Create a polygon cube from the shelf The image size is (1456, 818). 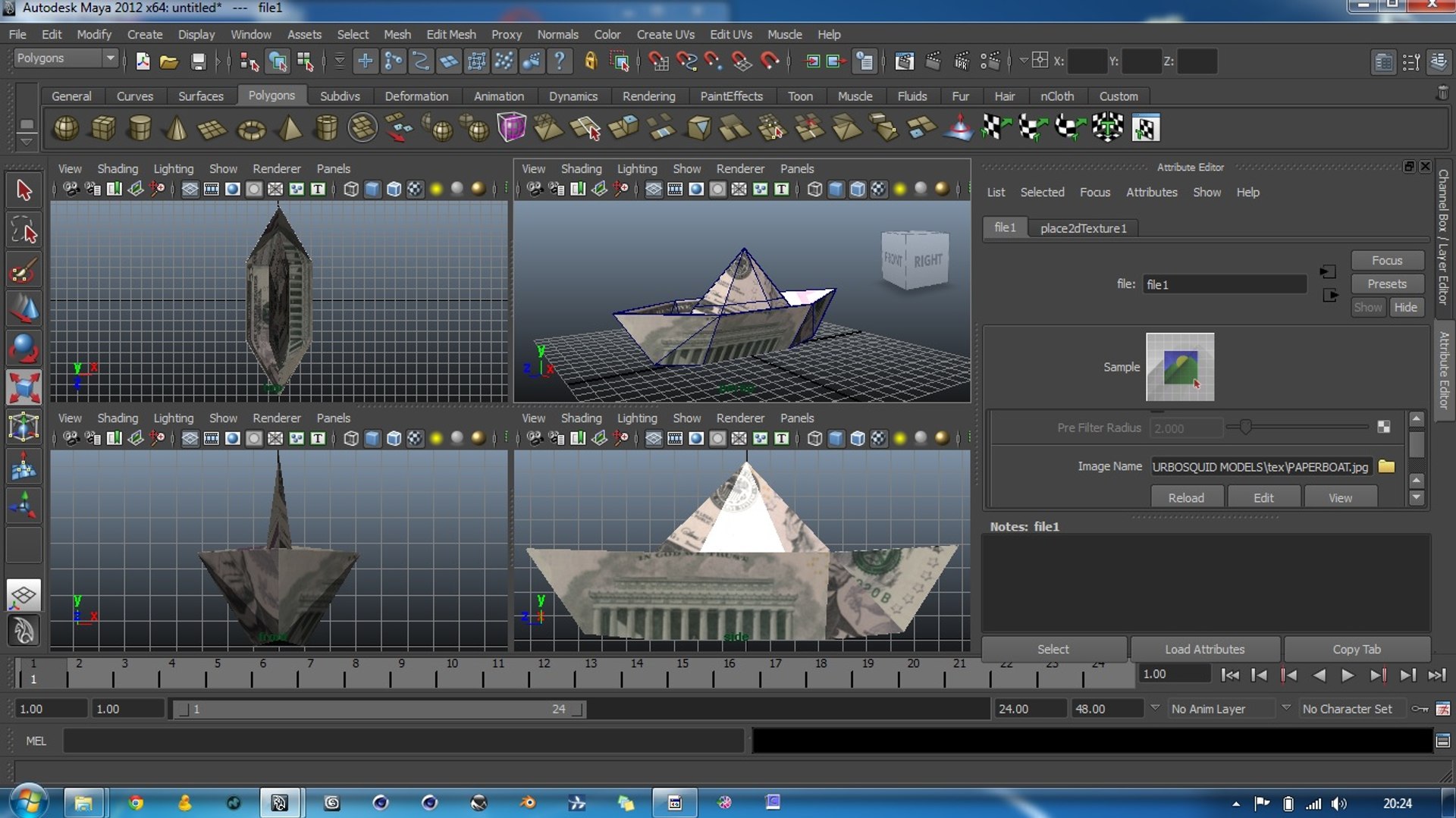coord(103,128)
